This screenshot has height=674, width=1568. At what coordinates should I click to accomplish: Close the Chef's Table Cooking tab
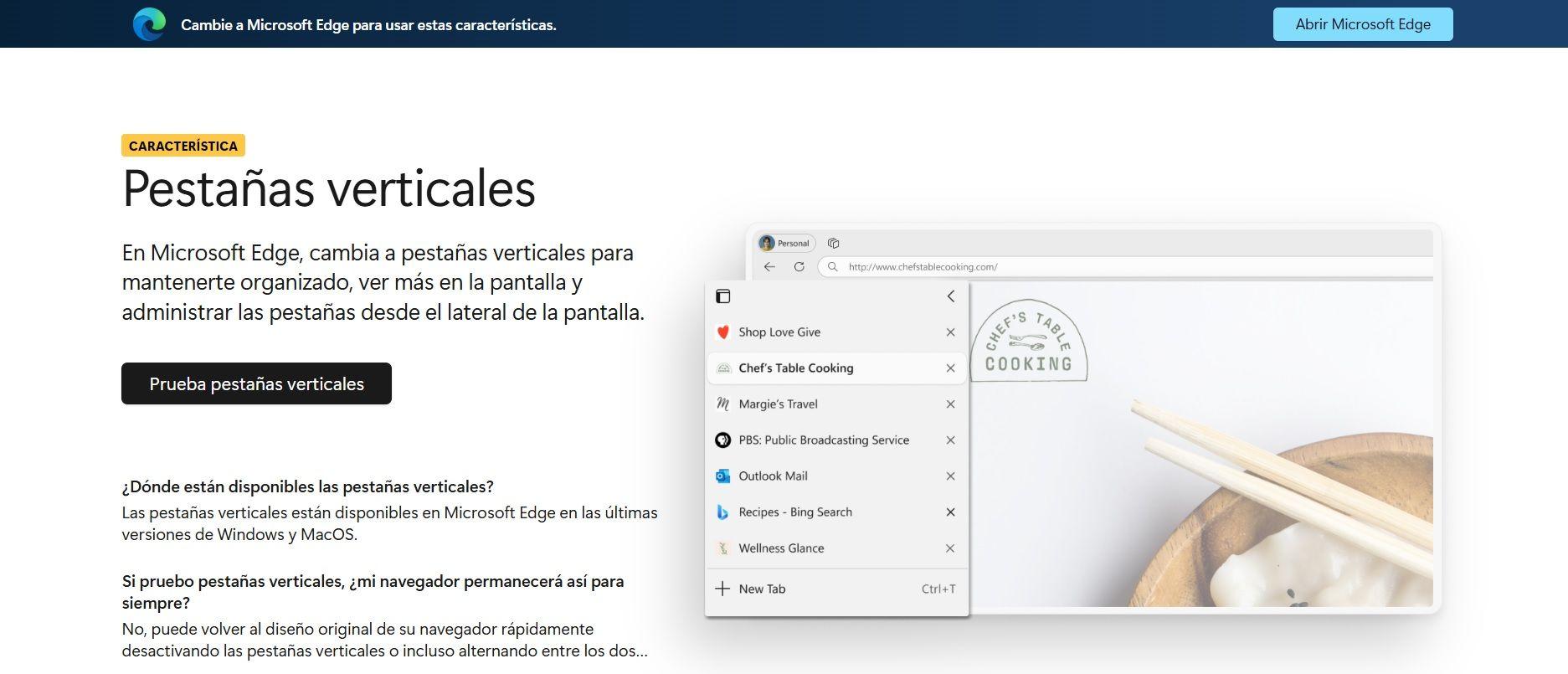point(951,368)
